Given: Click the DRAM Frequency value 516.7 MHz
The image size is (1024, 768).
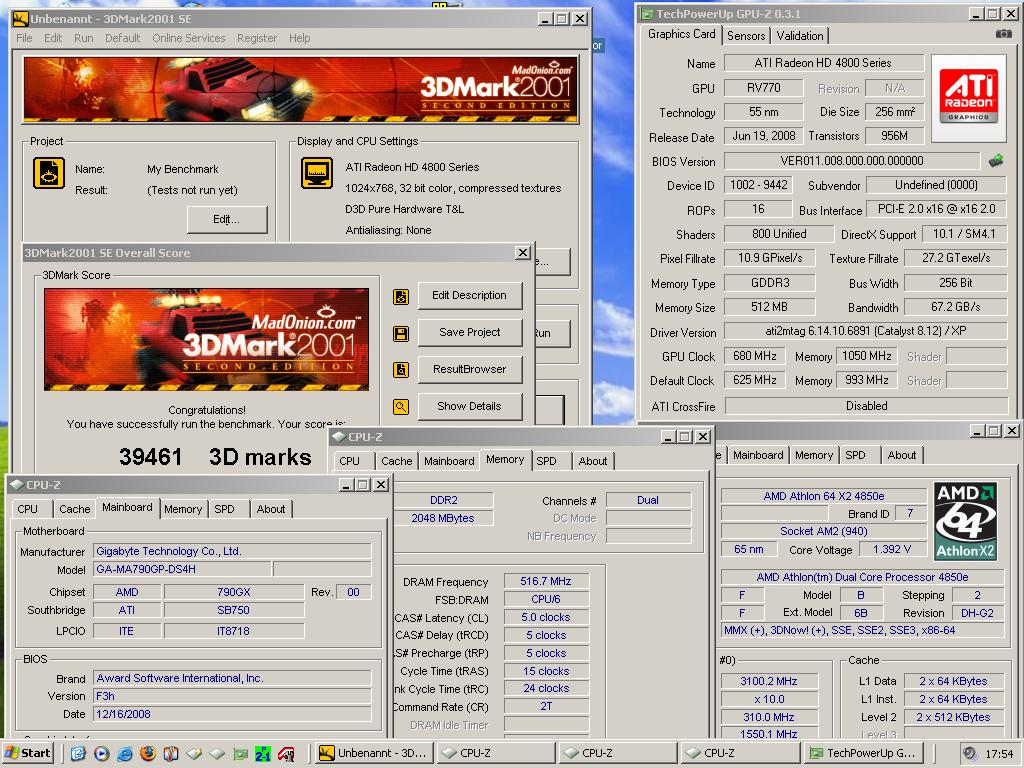Looking at the screenshot, I should (x=546, y=581).
